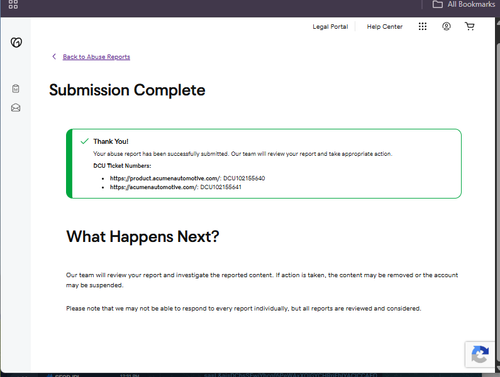Open the Help Center link
The image size is (500, 377).
click(x=385, y=27)
